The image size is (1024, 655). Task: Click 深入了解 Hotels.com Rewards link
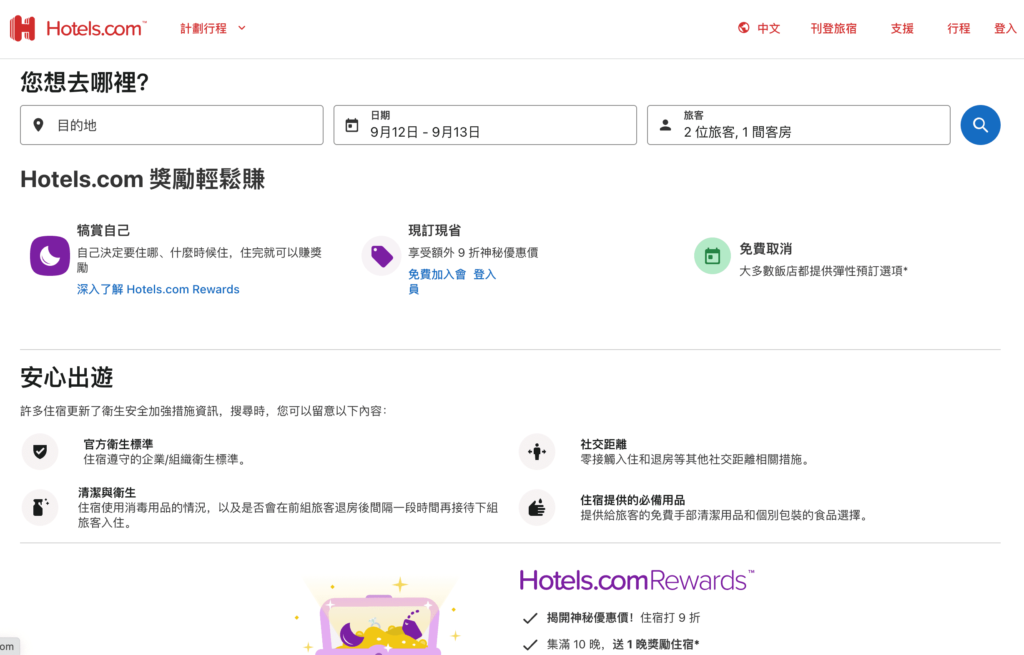pos(158,289)
